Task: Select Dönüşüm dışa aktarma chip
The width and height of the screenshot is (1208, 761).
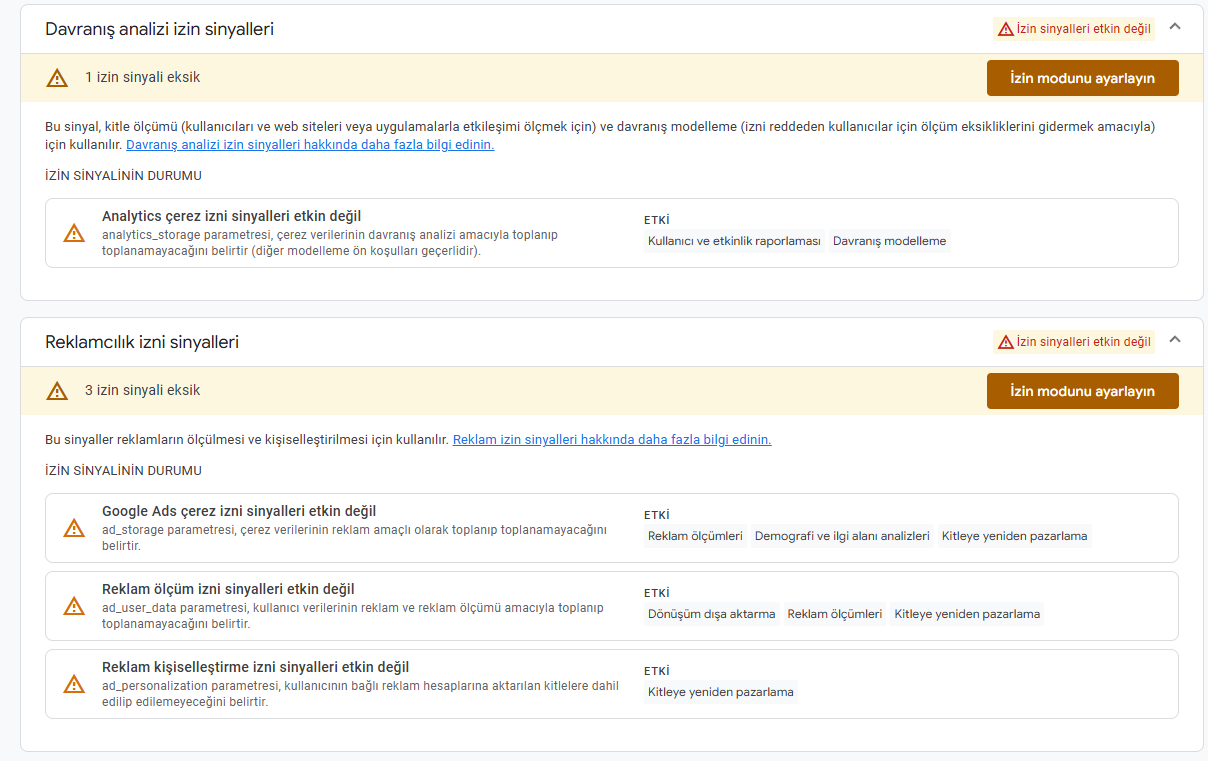Action: click(711, 614)
